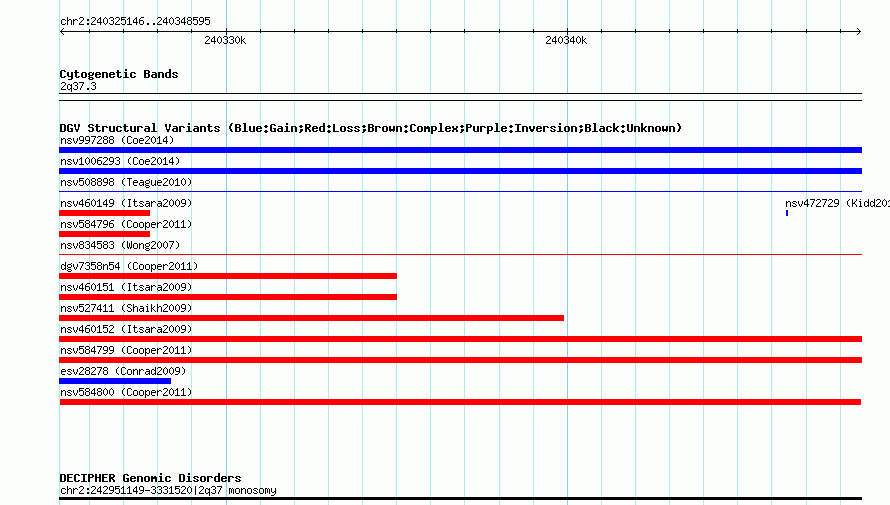The width and height of the screenshot is (890, 505).
Task: Open nsv584796 (Cooper2011) label
Action: (x=126, y=224)
